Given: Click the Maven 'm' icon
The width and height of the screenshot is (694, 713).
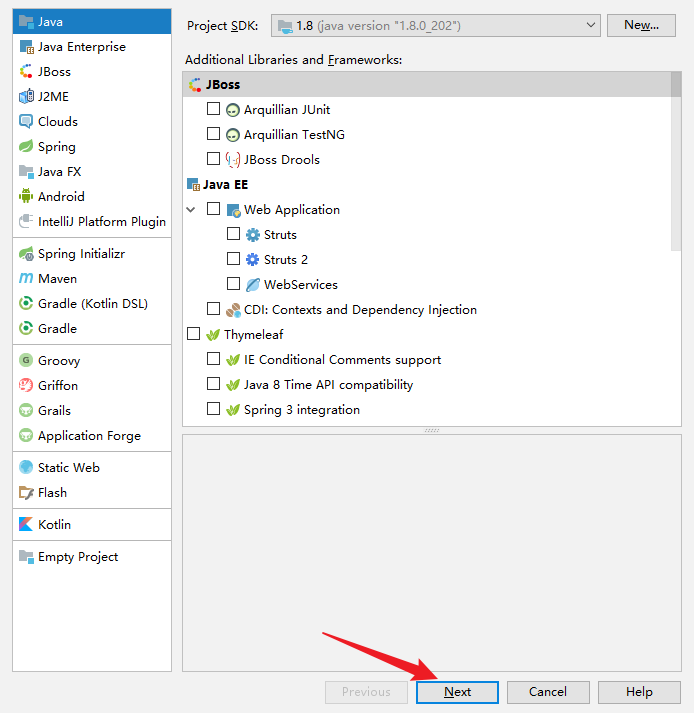Looking at the screenshot, I should [x=26, y=278].
